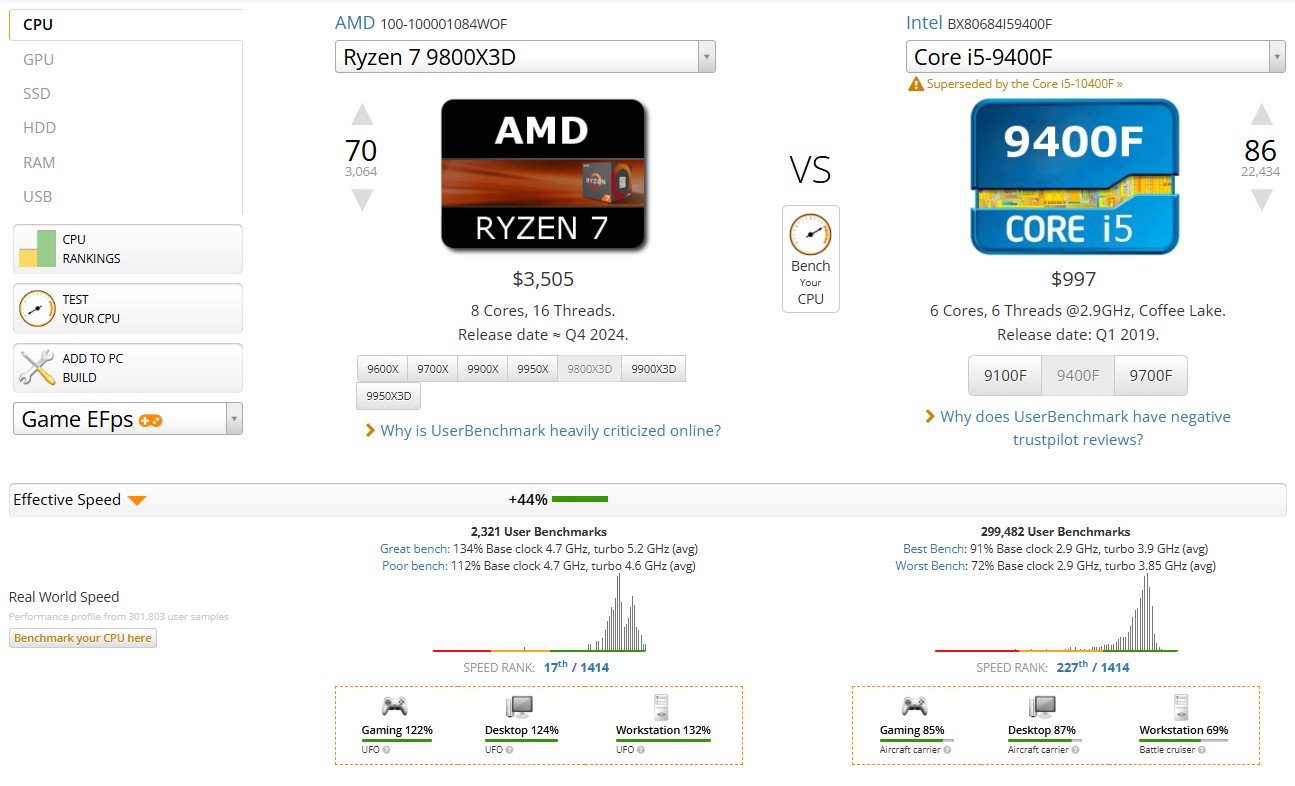
Task: Click the AMD Ryzen 7 product image
Action: (x=543, y=174)
